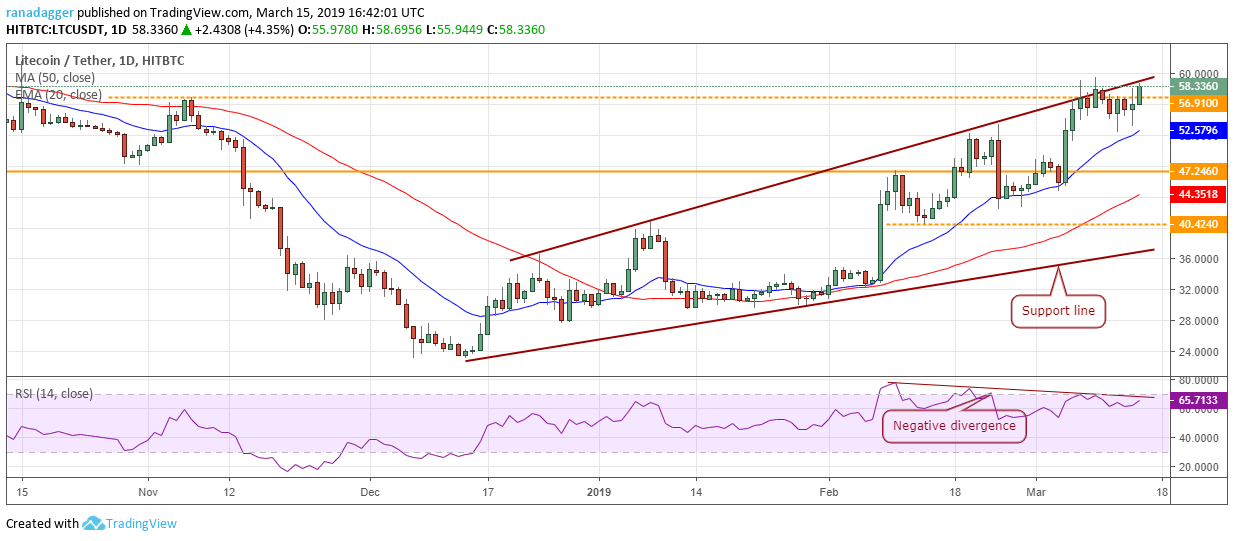
Task: Click the MA (50, close) legend
Action: click(x=55, y=77)
